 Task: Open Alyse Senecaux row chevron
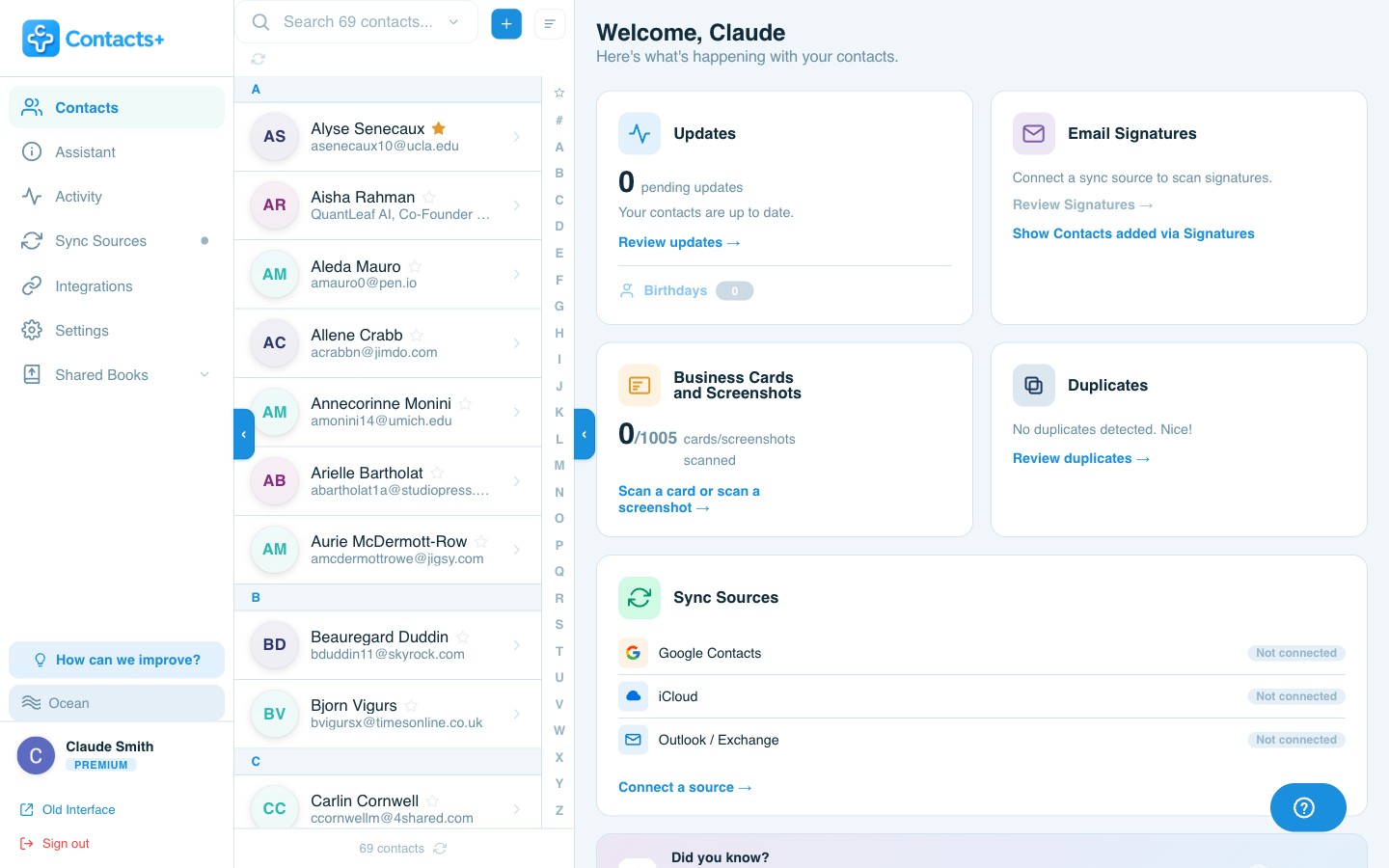point(517,137)
